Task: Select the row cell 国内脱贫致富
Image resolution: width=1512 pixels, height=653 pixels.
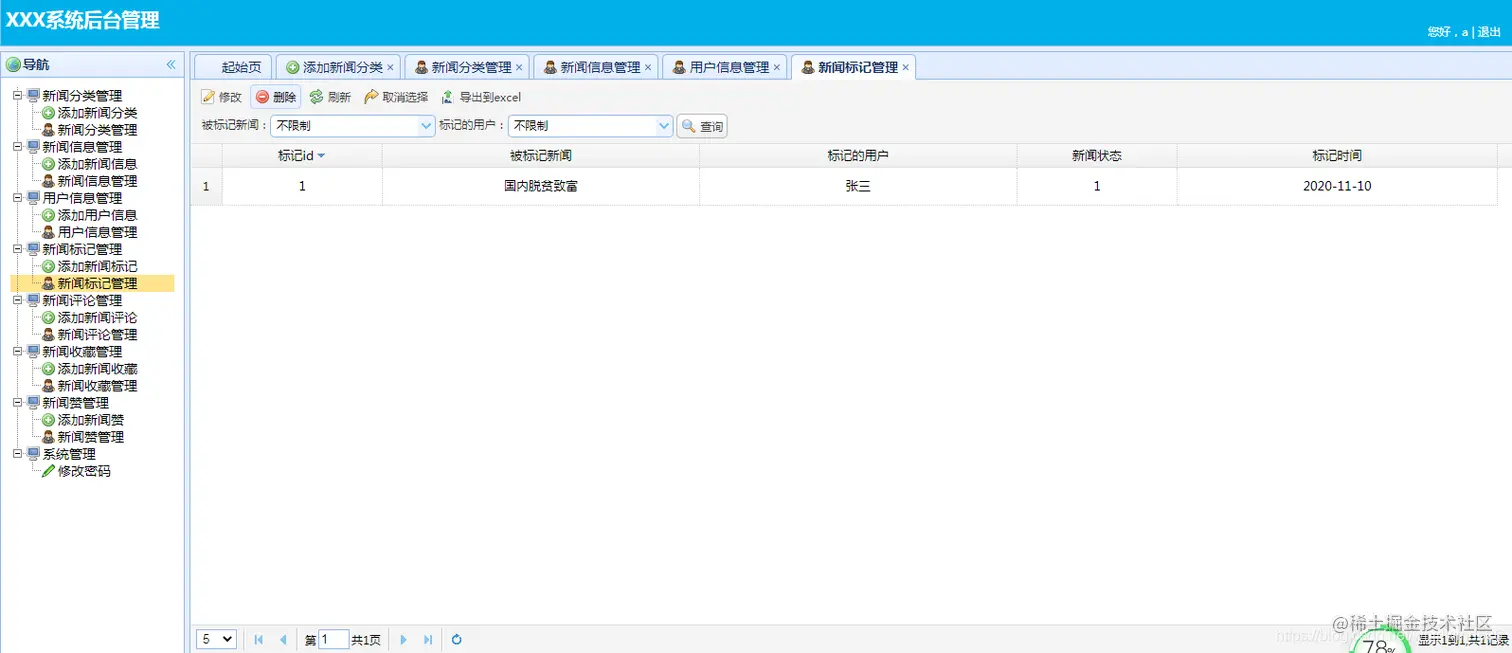Action: pyautogui.click(x=540, y=186)
